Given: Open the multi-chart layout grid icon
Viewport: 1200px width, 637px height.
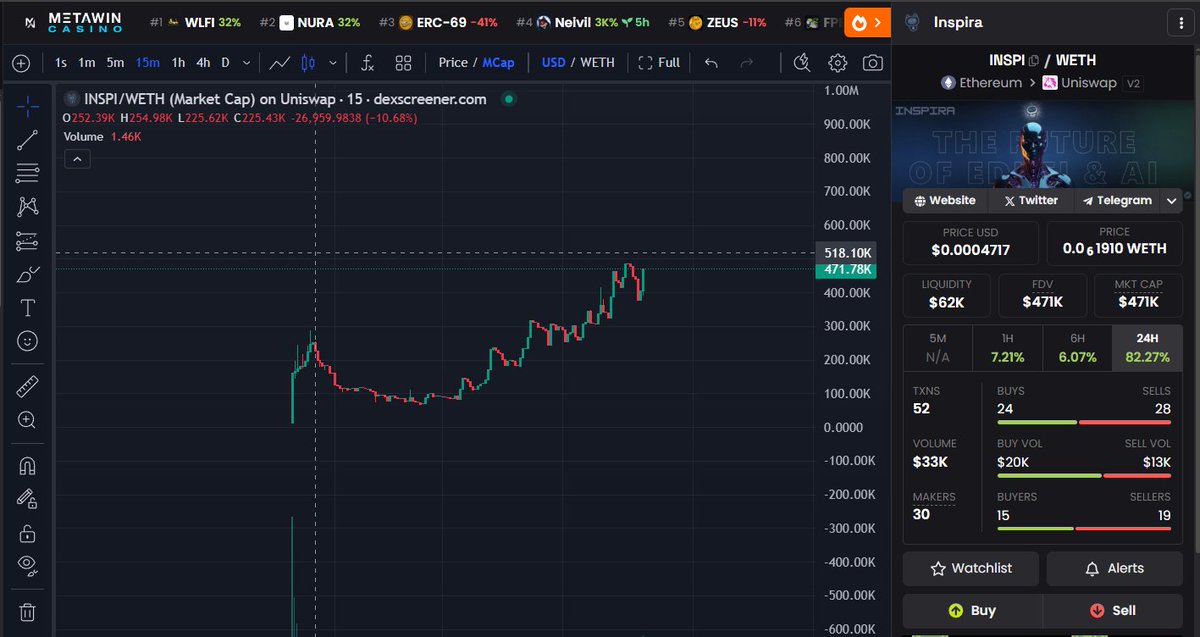Looking at the screenshot, I should click(x=404, y=63).
